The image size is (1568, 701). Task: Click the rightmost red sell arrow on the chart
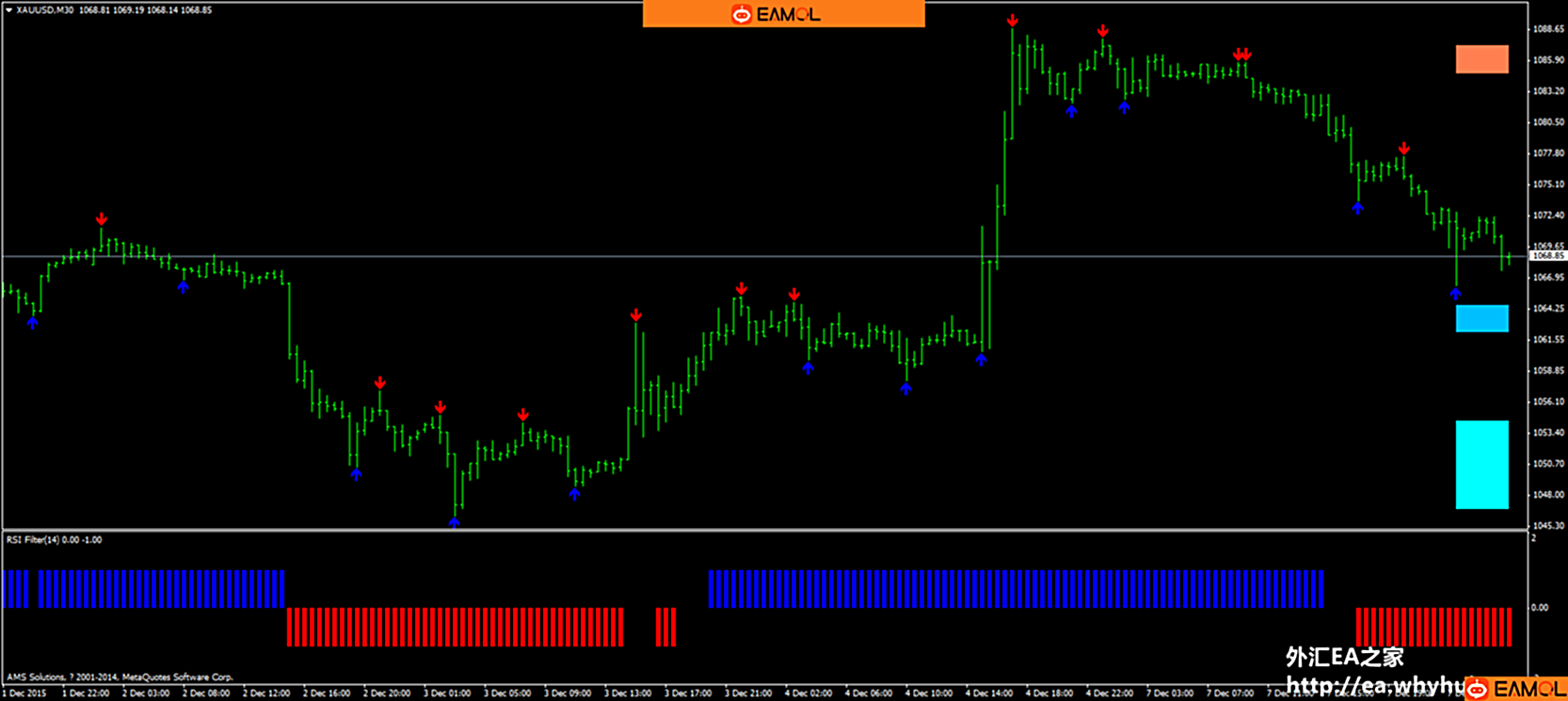[x=1403, y=149]
